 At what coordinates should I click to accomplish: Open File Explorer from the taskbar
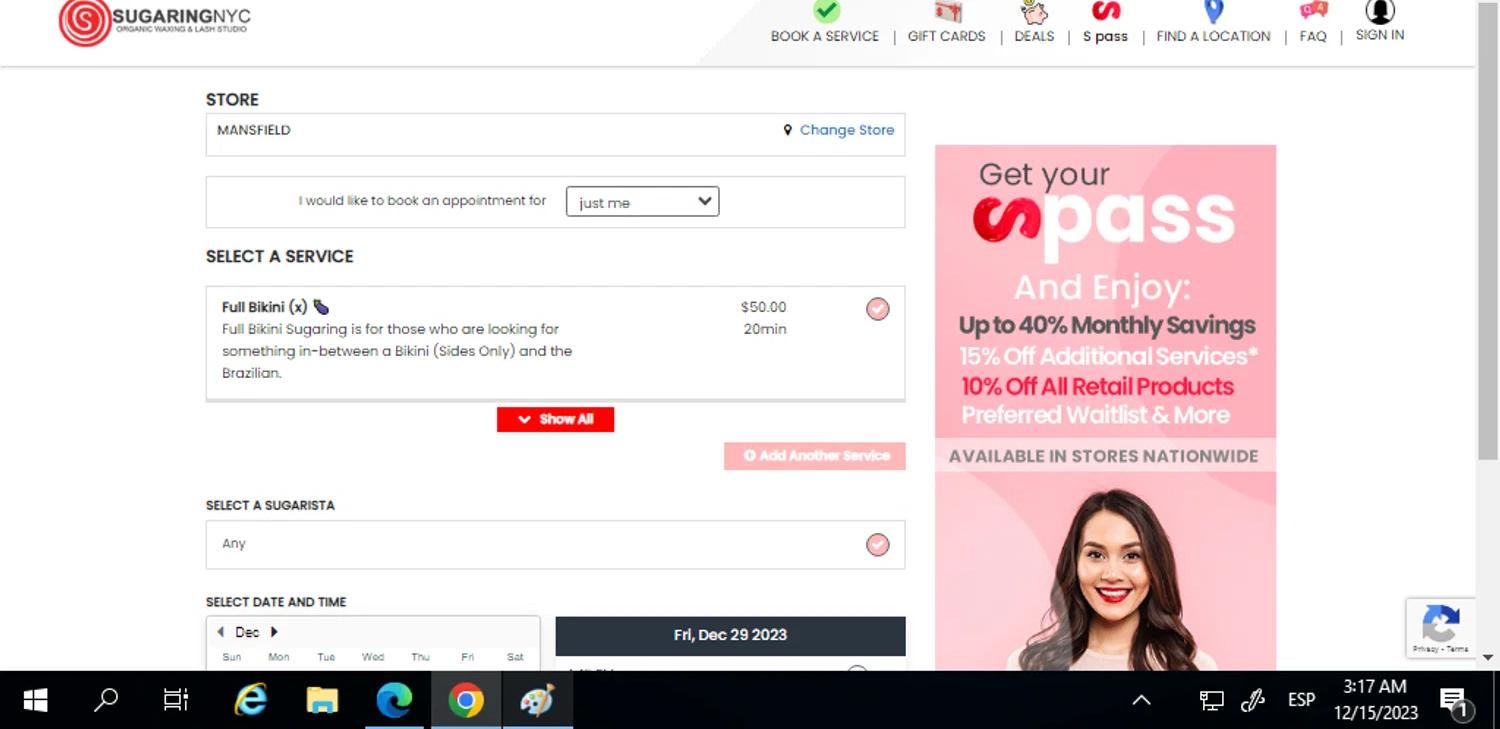pyautogui.click(x=322, y=700)
